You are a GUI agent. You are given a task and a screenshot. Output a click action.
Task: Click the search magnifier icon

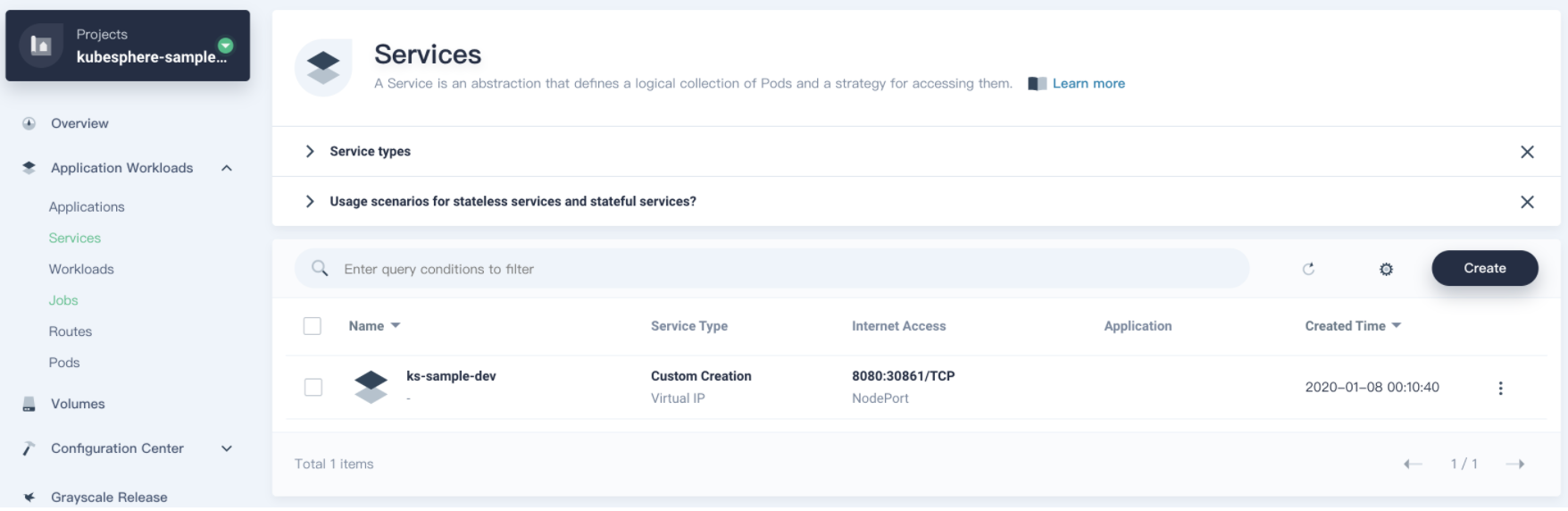pyautogui.click(x=320, y=268)
